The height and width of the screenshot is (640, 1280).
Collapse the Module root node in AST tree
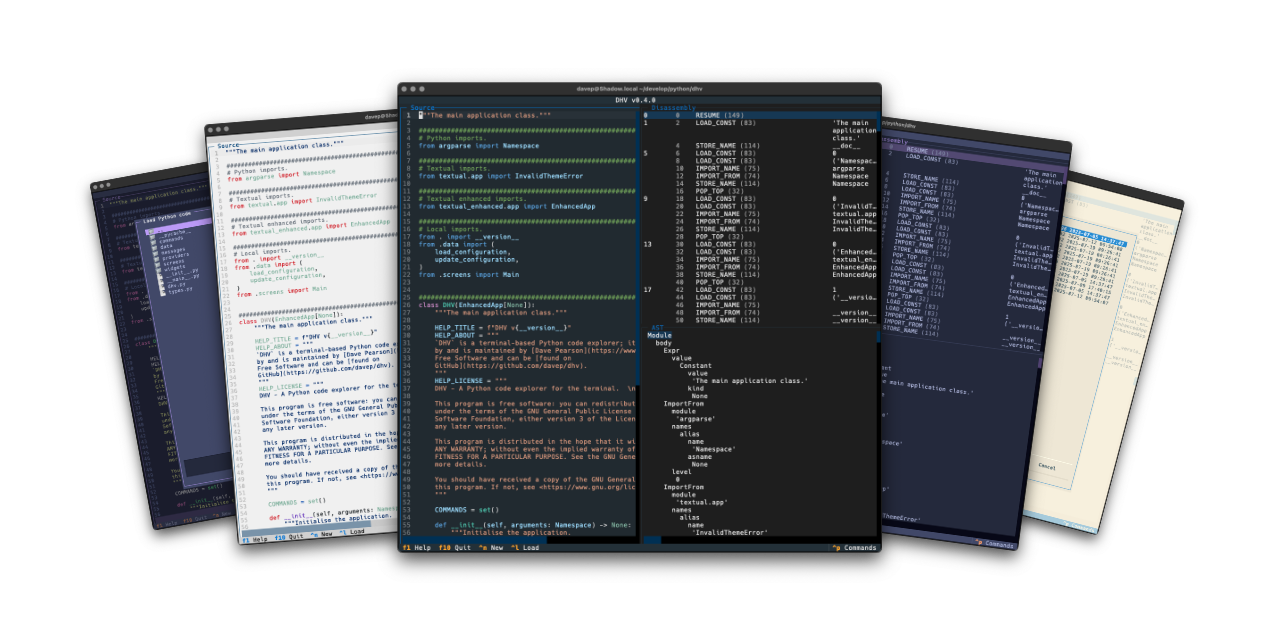pyautogui.click(x=659, y=335)
